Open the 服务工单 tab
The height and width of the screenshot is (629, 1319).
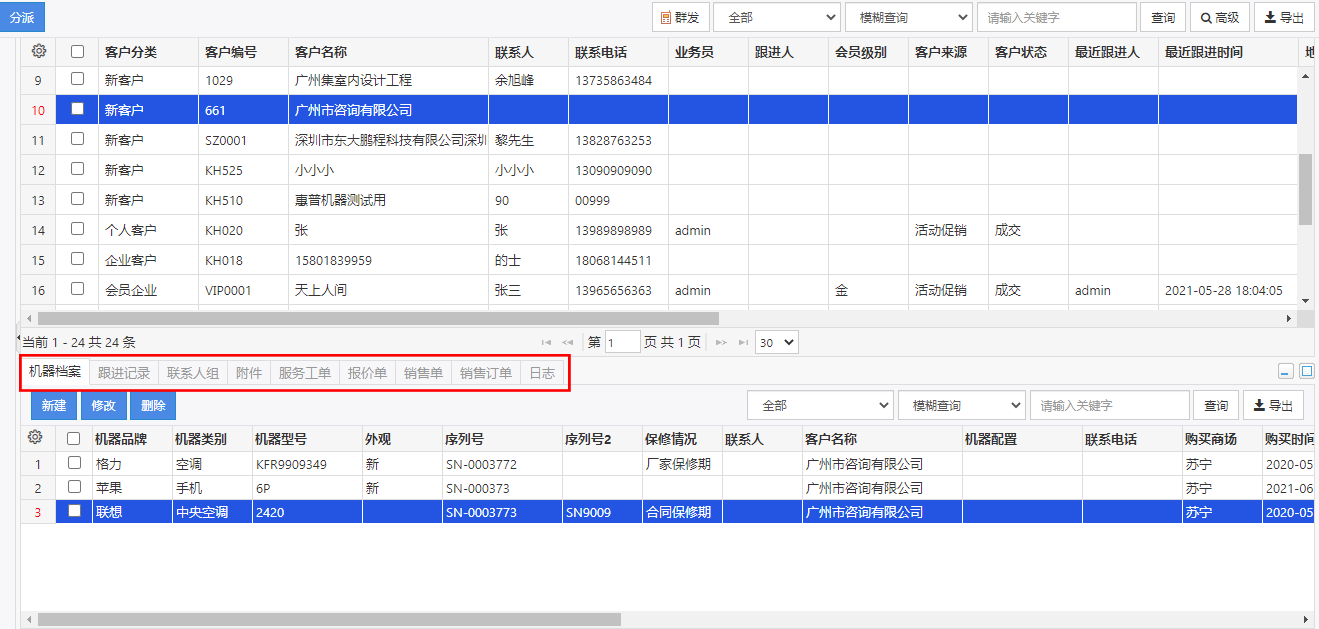tap(304, 373)
